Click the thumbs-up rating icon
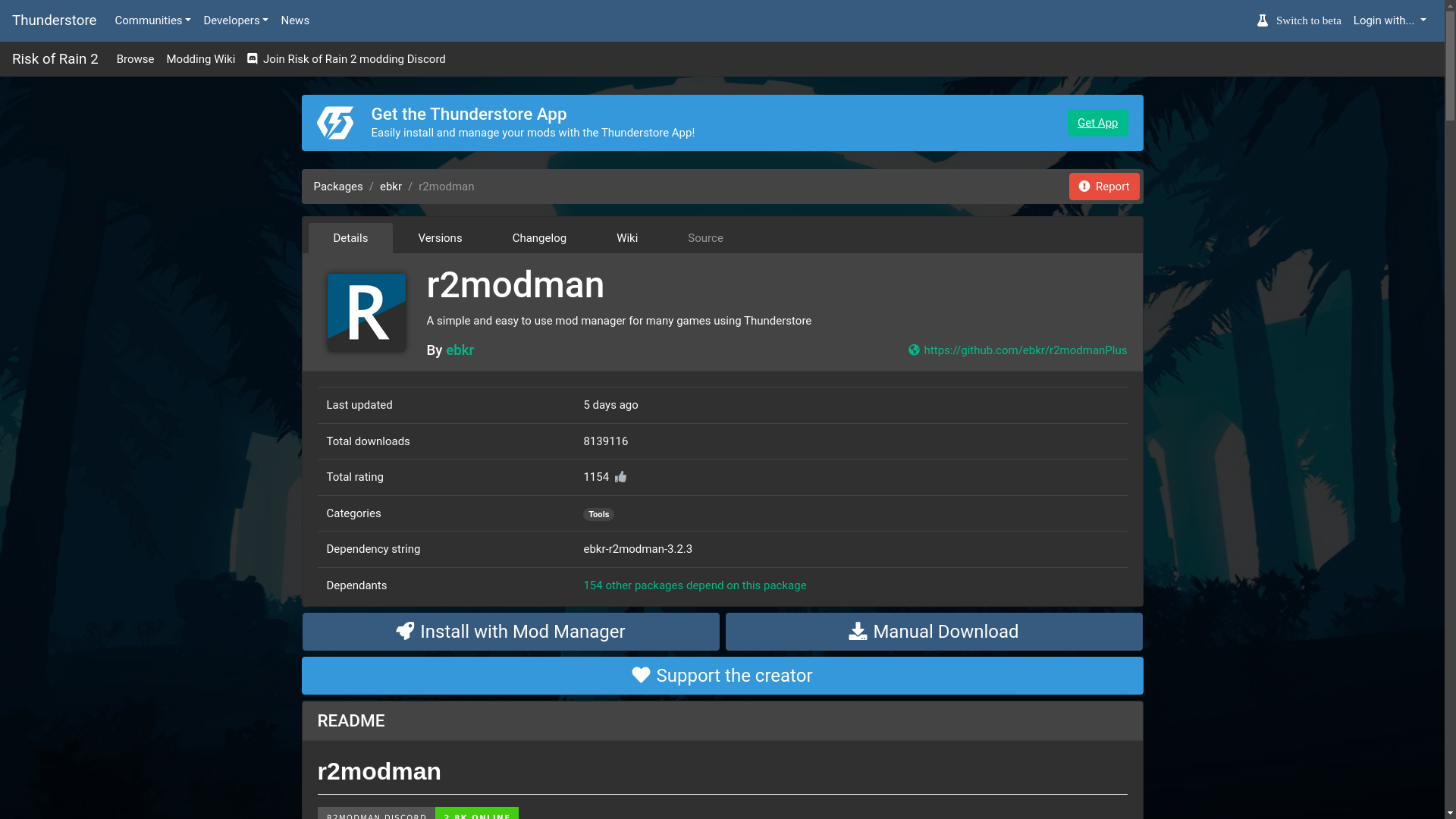Image resolution: width=1456 pixels, height=819 pixels. (621, 477)
